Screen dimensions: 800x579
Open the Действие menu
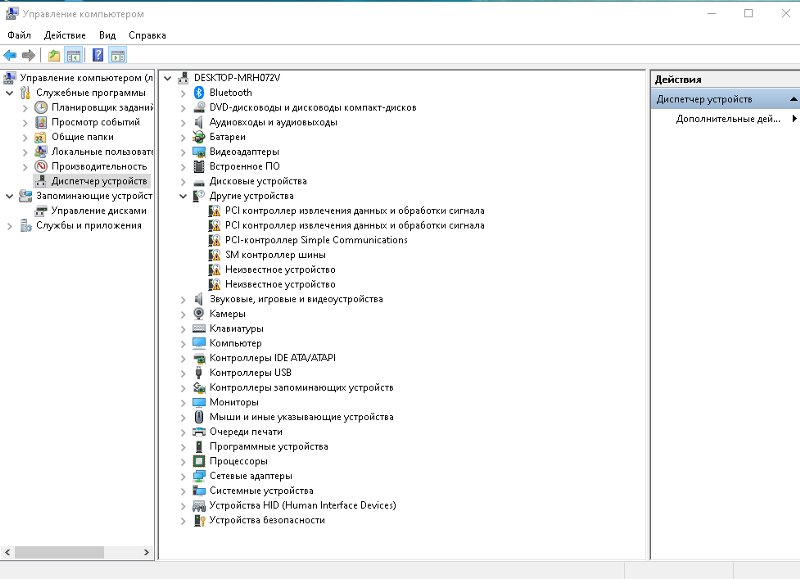64,35
